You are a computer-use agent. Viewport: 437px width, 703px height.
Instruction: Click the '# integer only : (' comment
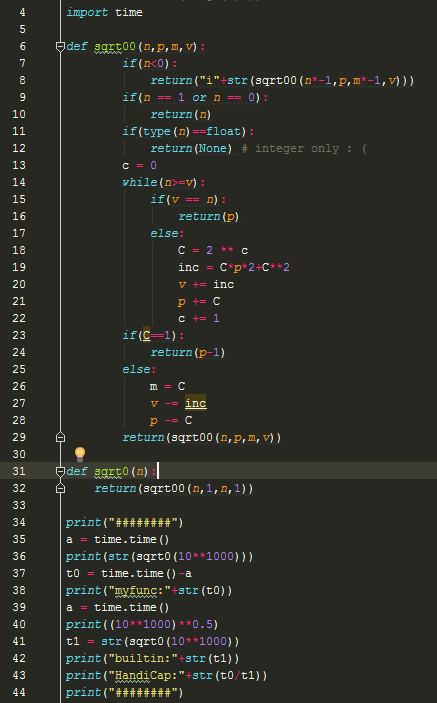[304, 148]
